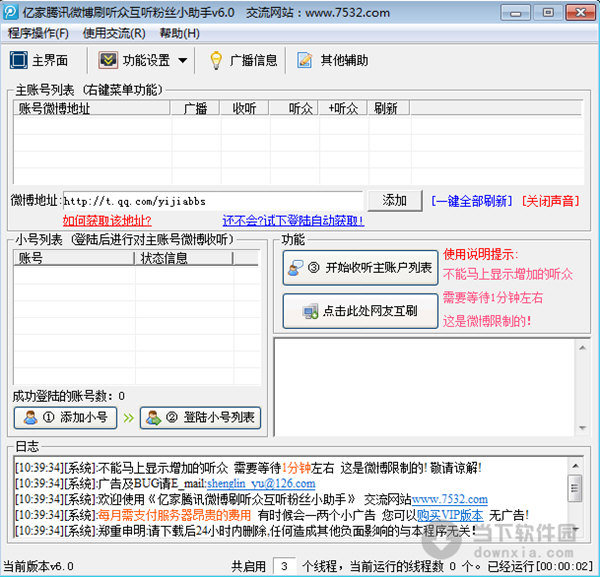Click the 当前版本v6.0 status text
Viewport: 600px width, 577px height.
(38, 566)
